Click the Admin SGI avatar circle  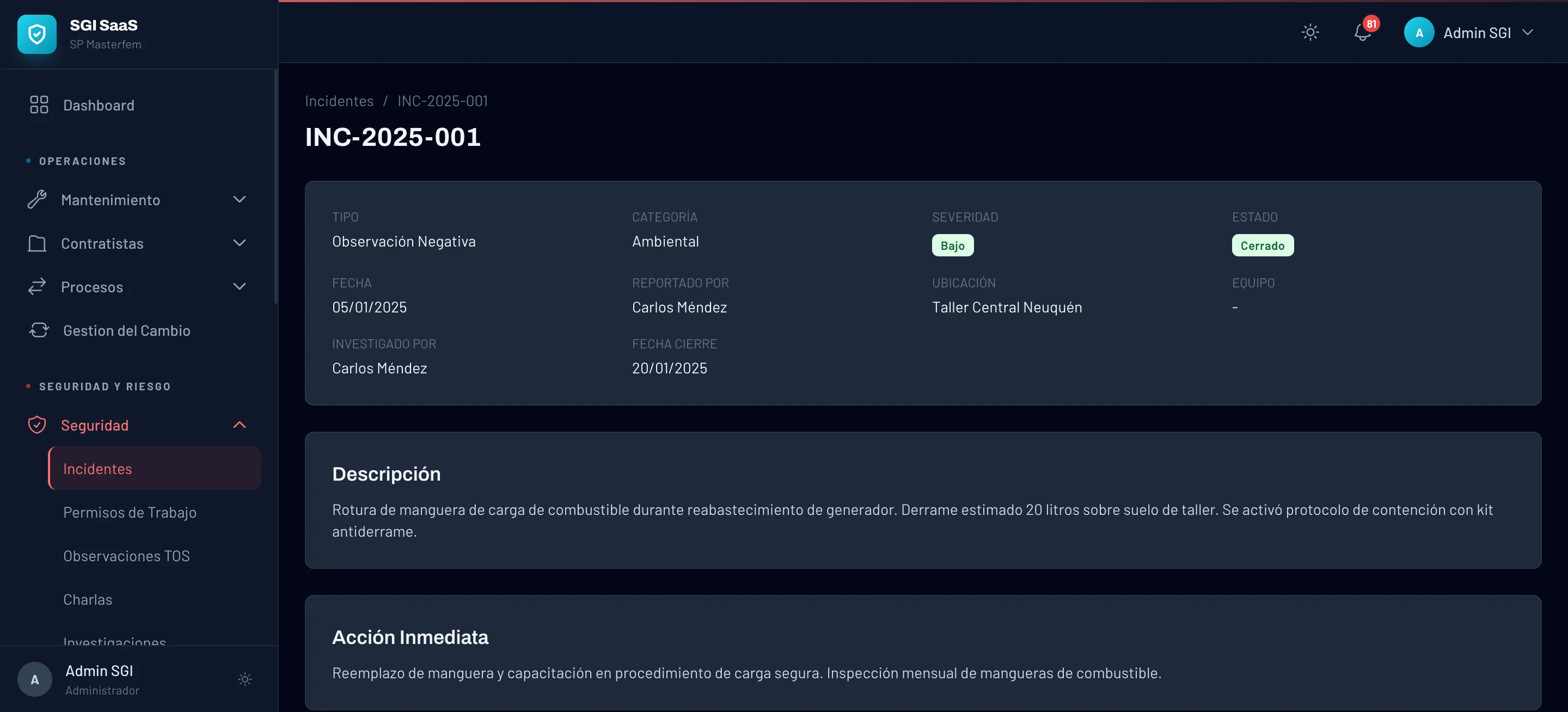1418,32
